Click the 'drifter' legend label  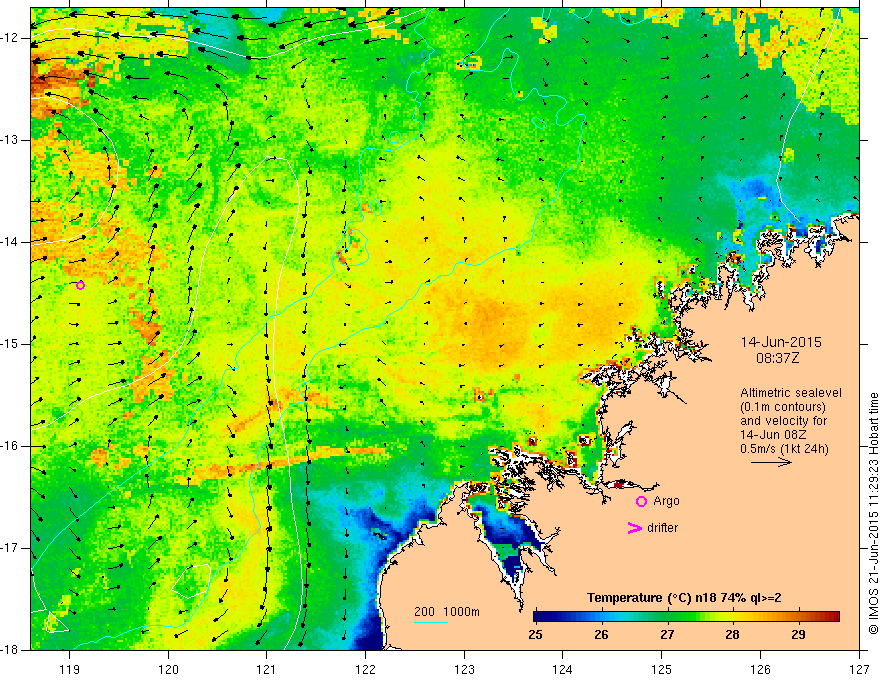[x=662, y=528]
